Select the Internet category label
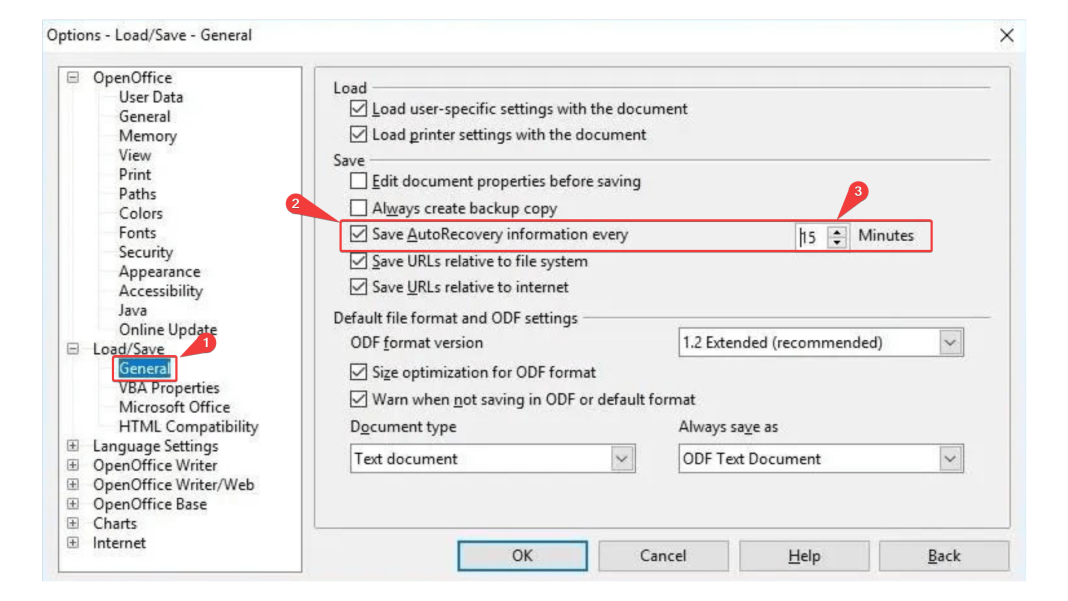The image size is (1068, 601). click(119, 543)
